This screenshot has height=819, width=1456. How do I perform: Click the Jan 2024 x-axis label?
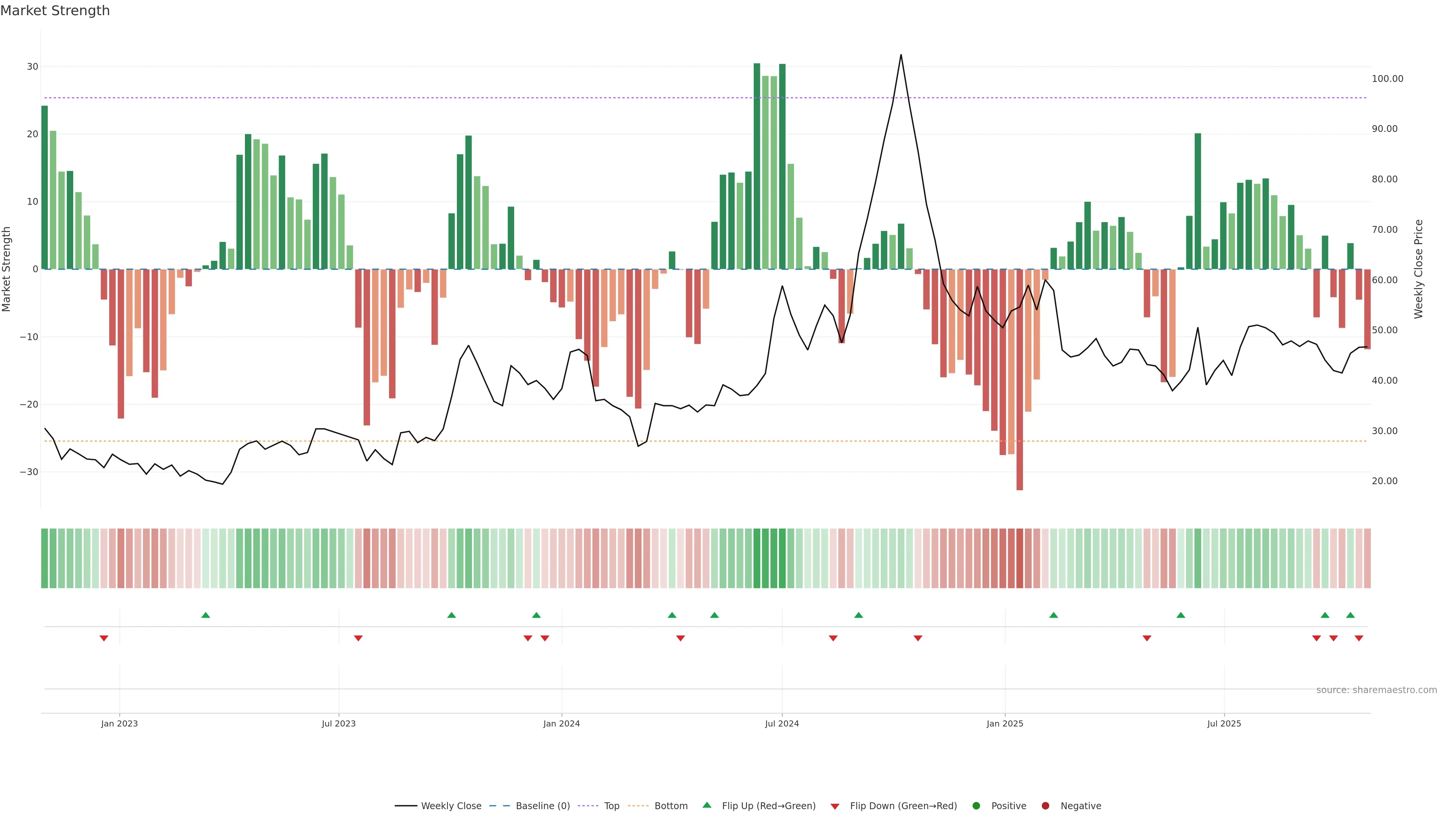point(561,723)
